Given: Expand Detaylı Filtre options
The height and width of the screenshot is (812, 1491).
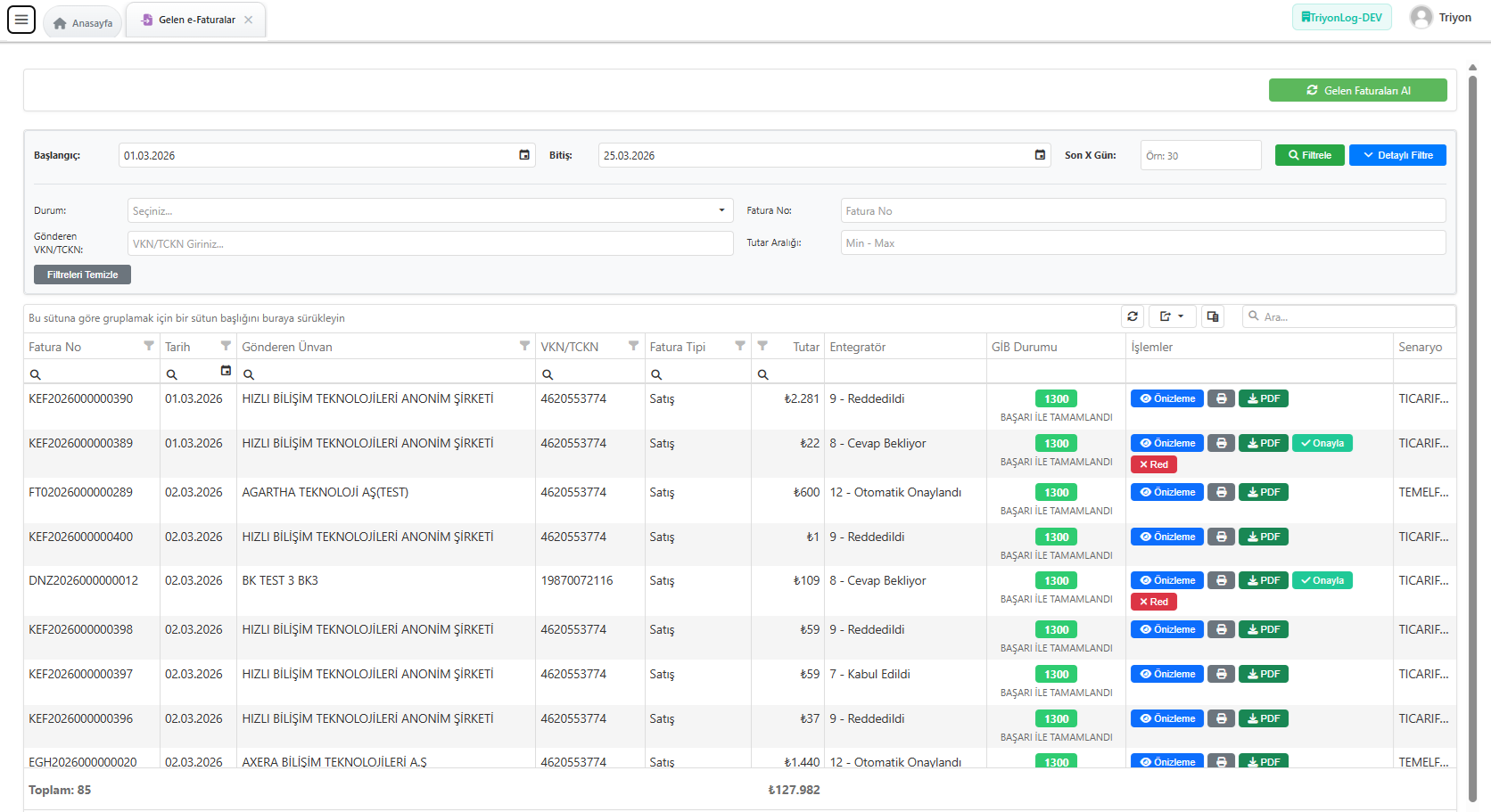Looking at the screenshot, I should (1397, 155).
